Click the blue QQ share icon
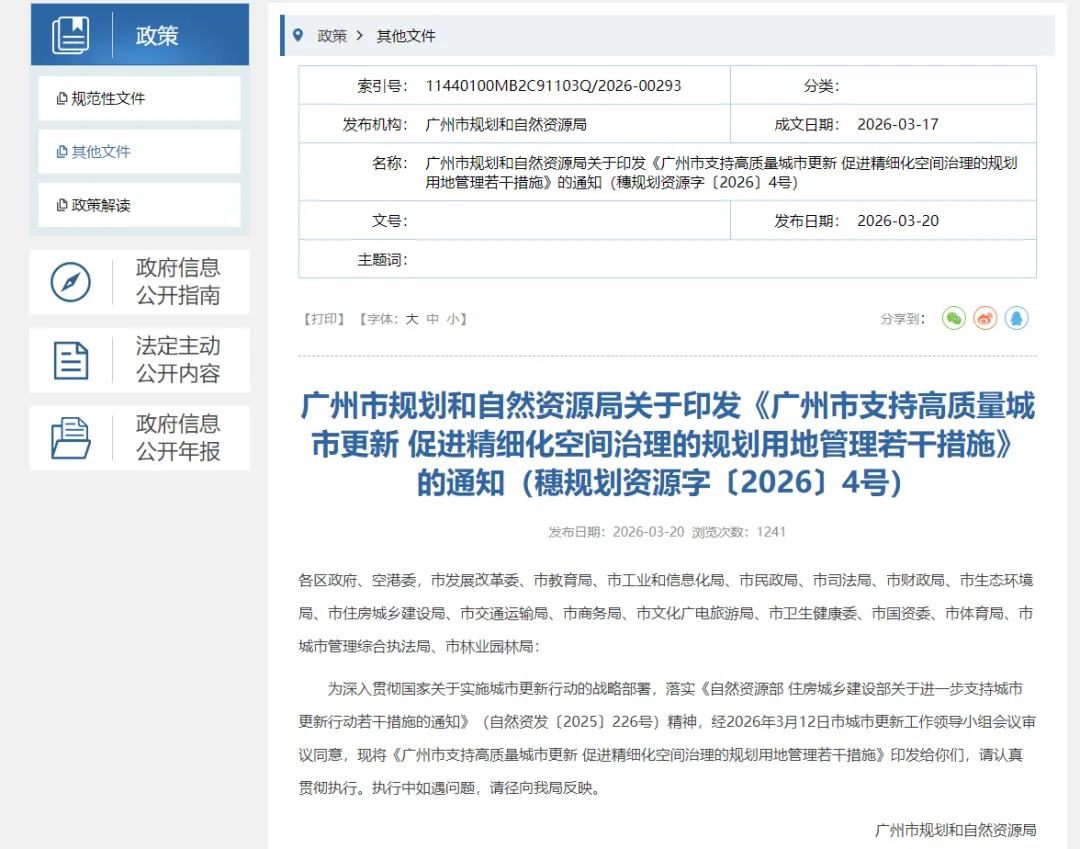The width and height of the screenshot is (1080, 849). coord(1018,318)
